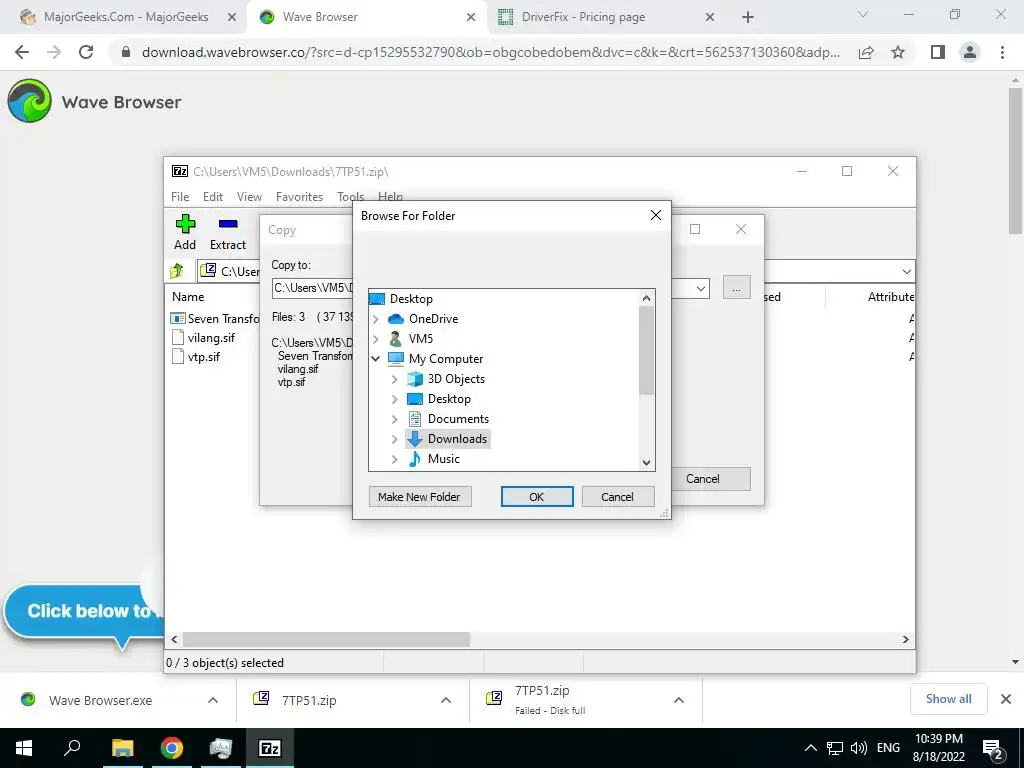Image resolution: width=1024 pixels, height=768 pixels.
Task: Click the Name column header
Action: (188, 296)
